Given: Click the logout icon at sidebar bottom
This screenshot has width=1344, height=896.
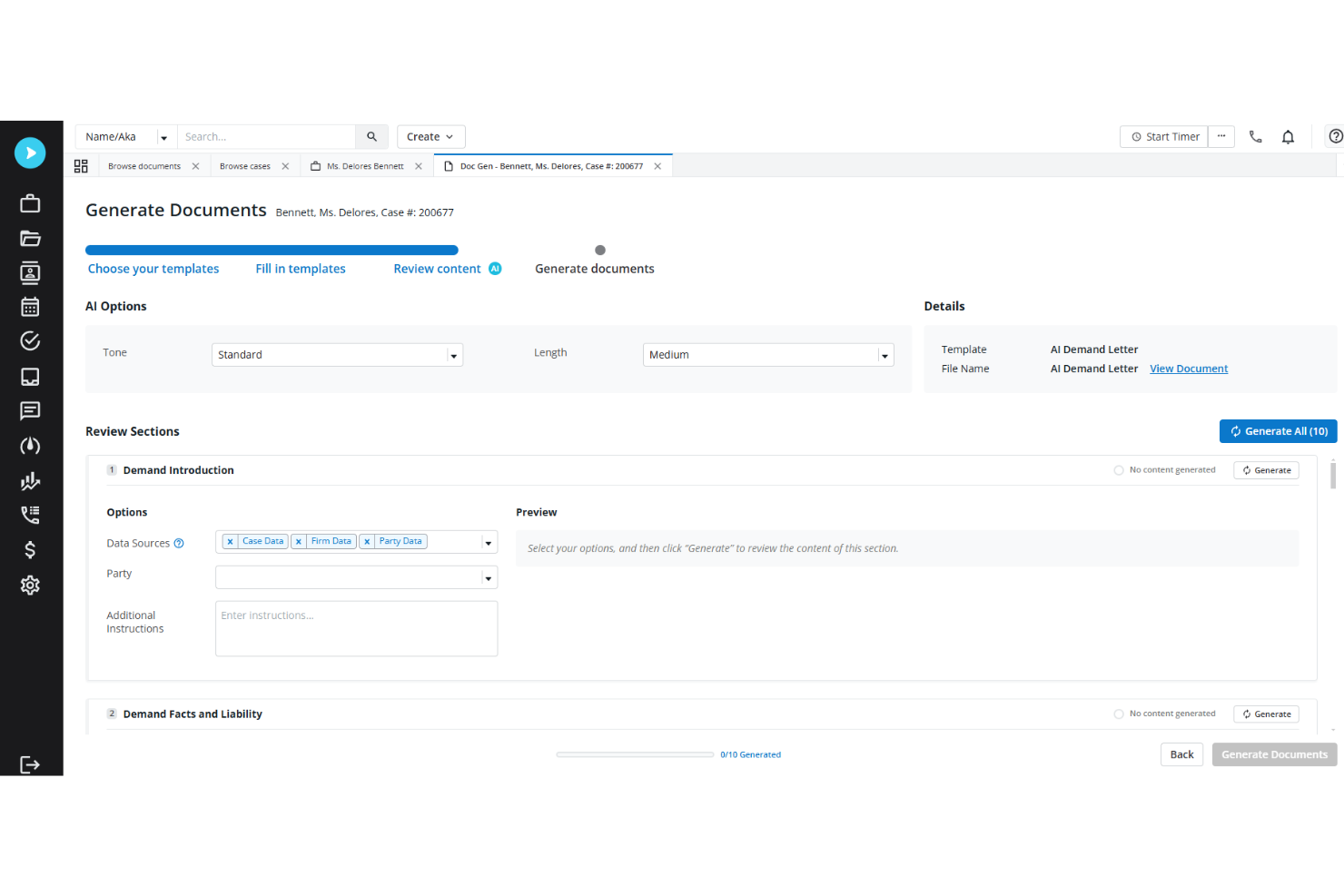Looking at the screenshot, I should tap(30, 764).
